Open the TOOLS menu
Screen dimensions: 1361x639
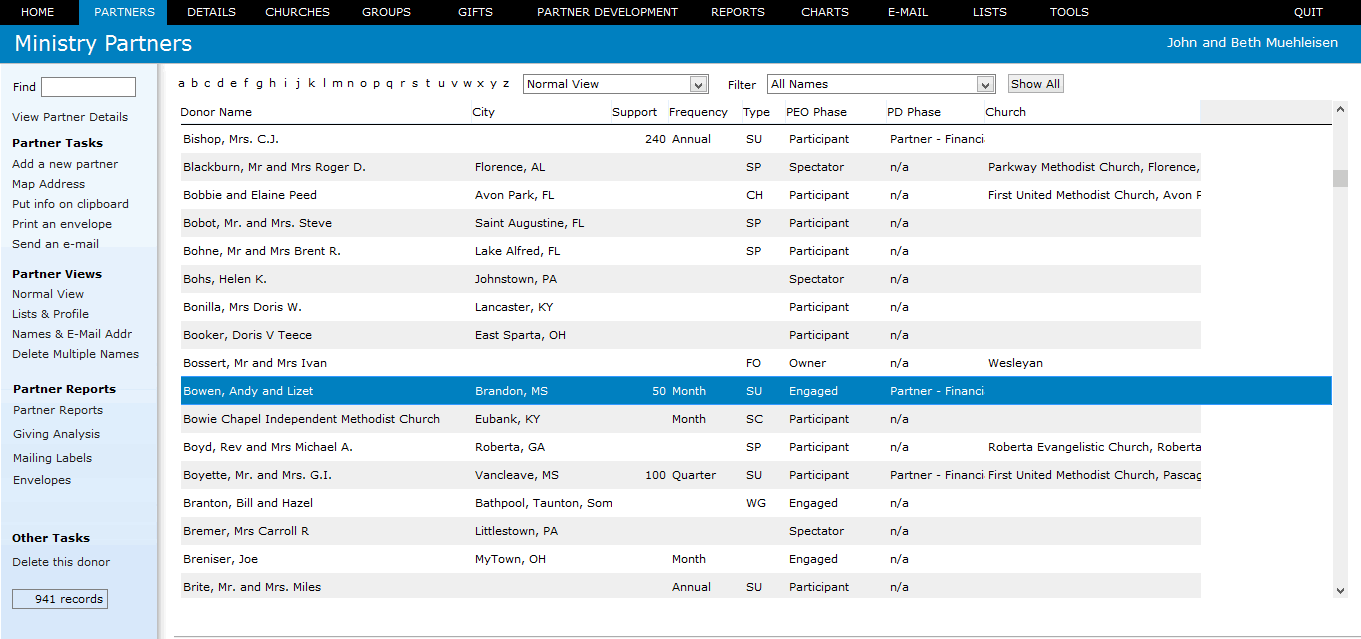(x=1069, y=12)
